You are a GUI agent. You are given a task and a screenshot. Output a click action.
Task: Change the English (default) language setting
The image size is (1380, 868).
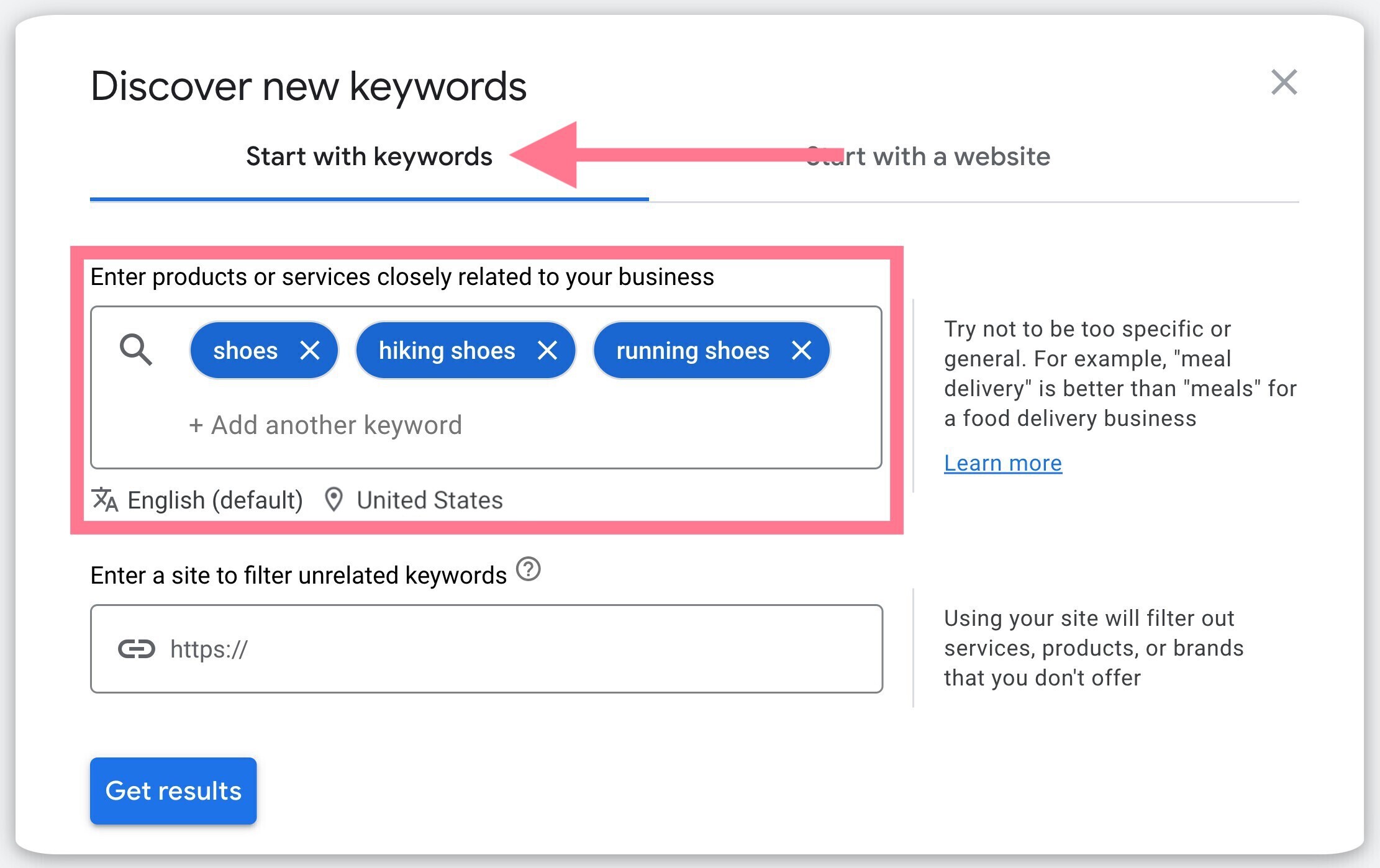[215, 500]
